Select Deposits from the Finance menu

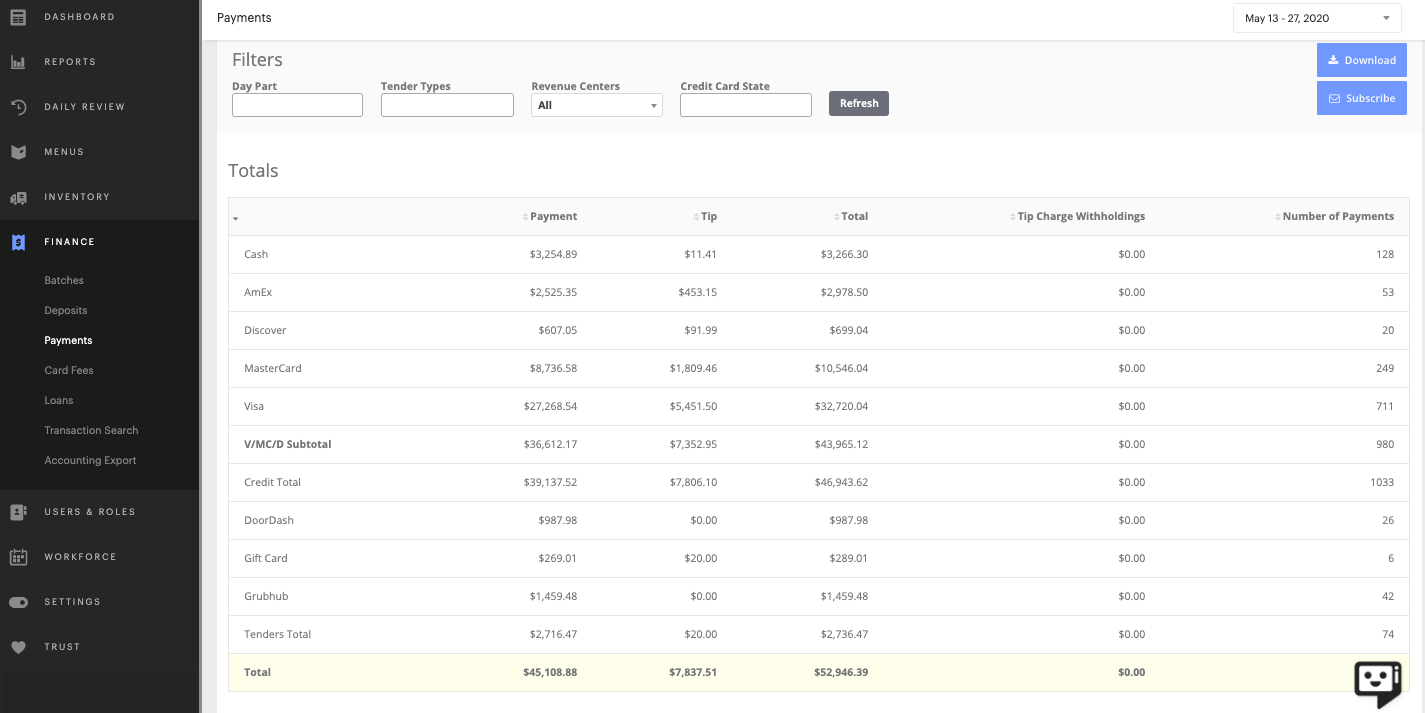pyautogui.click(x=64, y=310)
